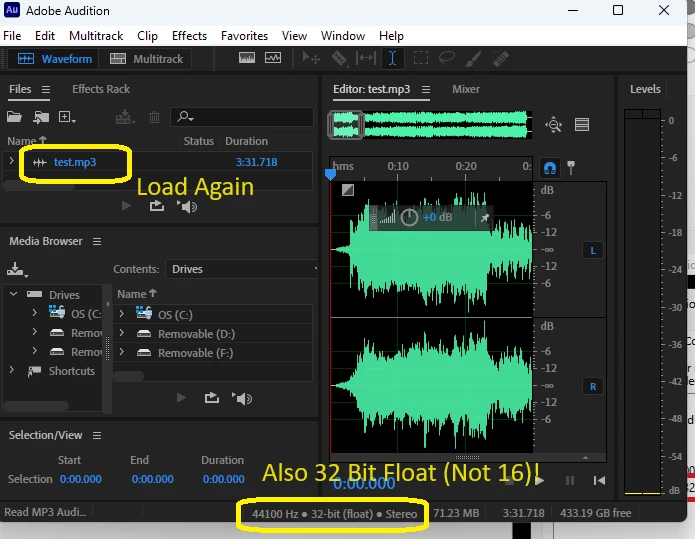Select the Move tool

311,58
